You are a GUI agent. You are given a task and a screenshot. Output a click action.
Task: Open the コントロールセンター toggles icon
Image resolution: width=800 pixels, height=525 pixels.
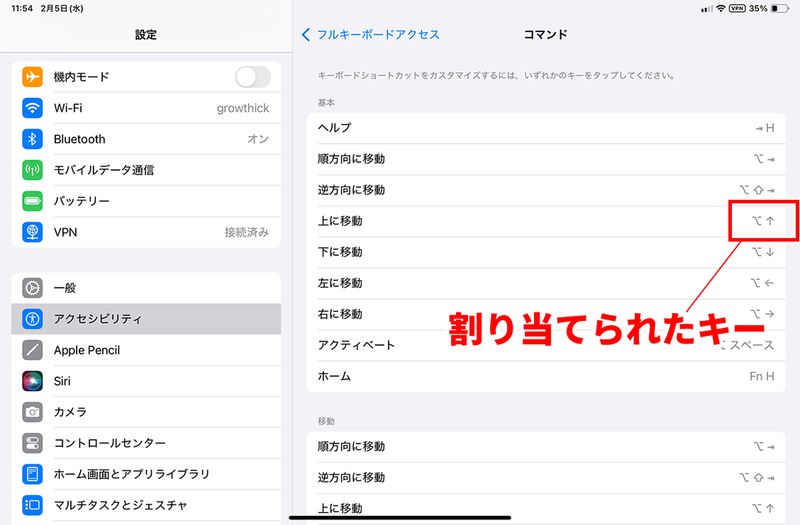pos(32,443)
